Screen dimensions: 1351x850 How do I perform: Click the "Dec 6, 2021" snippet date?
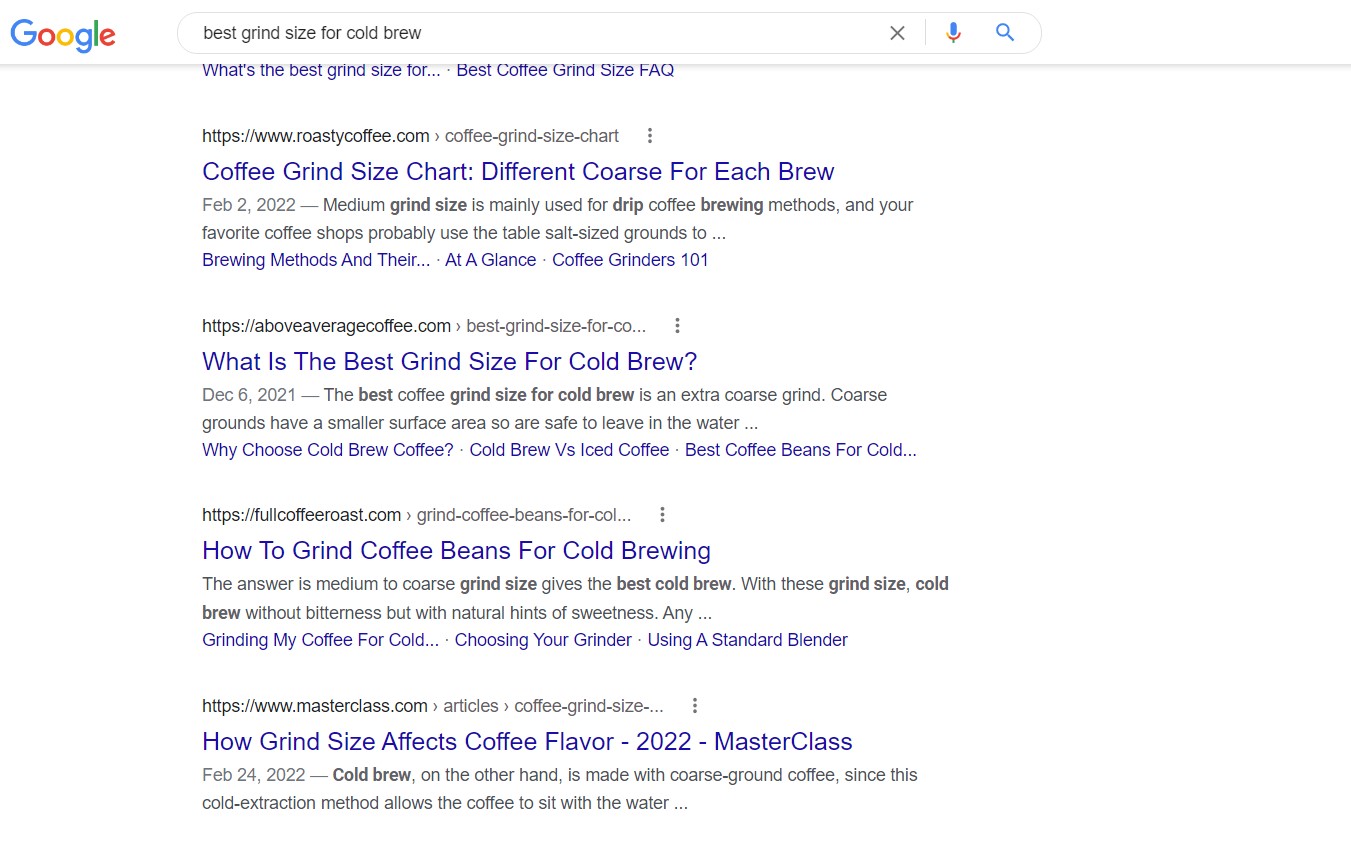click(250, 395)
